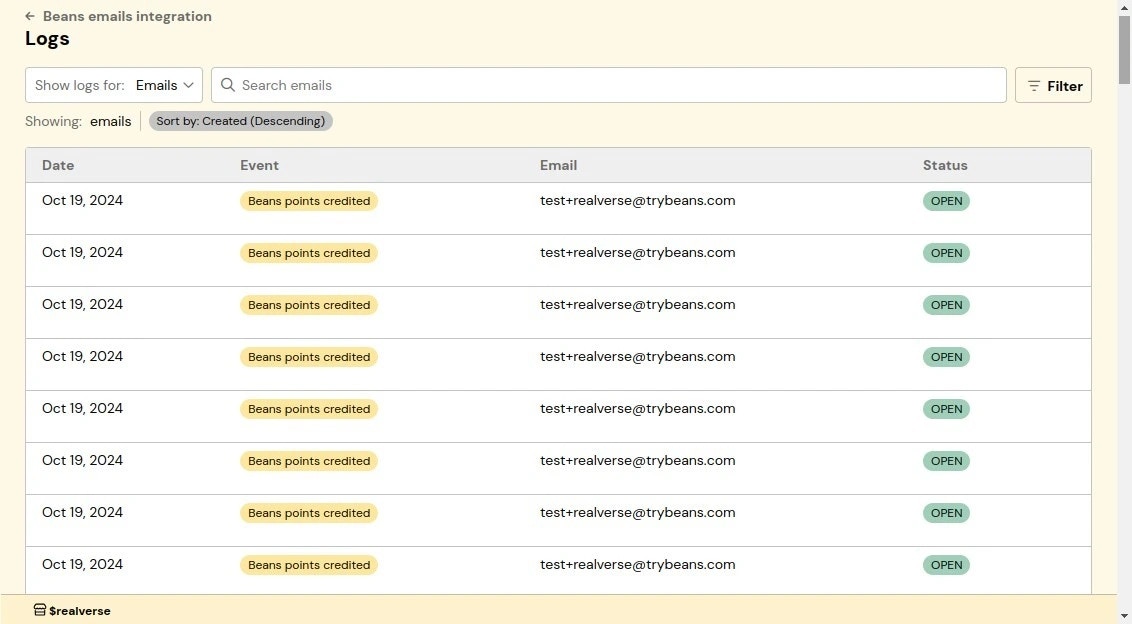The height and width of the screenshot is (624, 1132).
Task: Click the back arrow beside Beans emails integration
Action: click(x=29, y=16)
